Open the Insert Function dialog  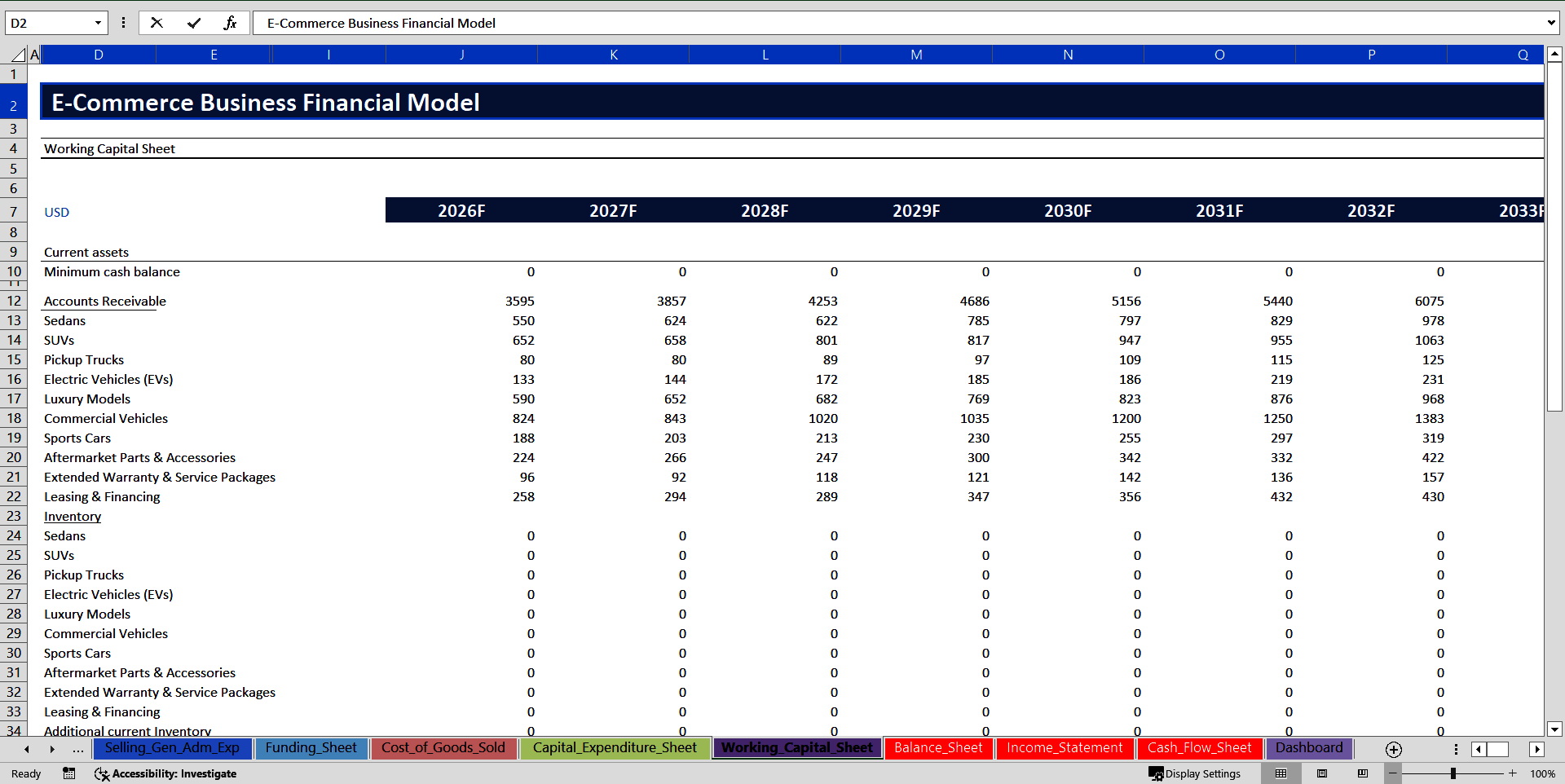click(230, 23)
